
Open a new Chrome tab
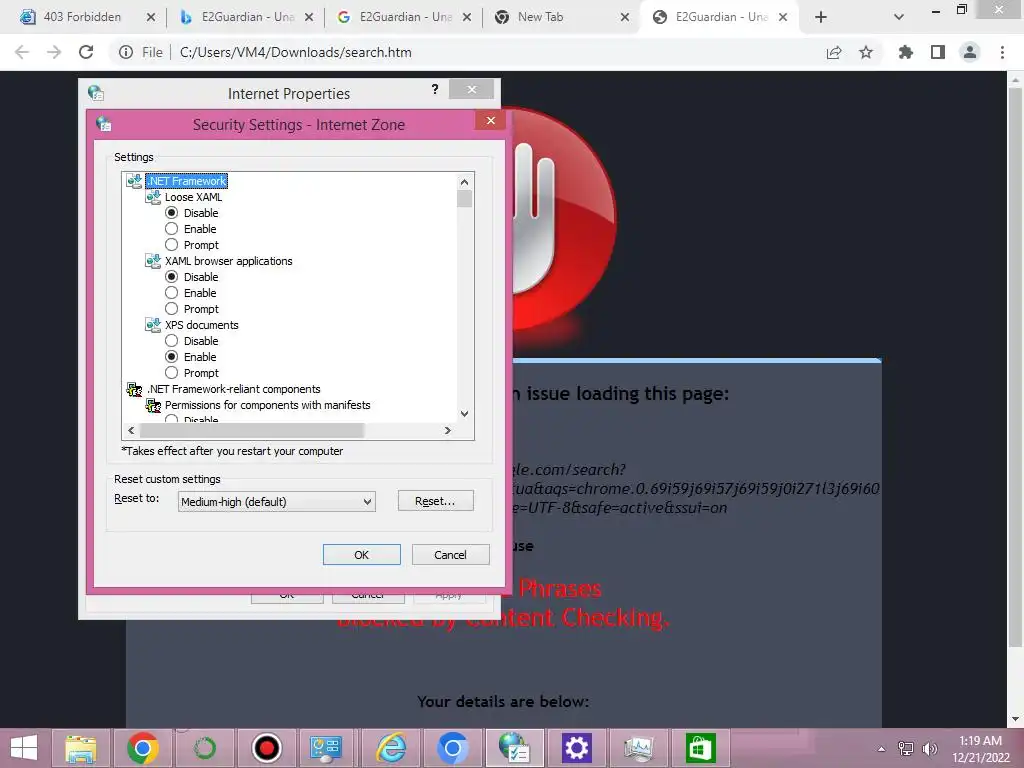pos(821,17)
